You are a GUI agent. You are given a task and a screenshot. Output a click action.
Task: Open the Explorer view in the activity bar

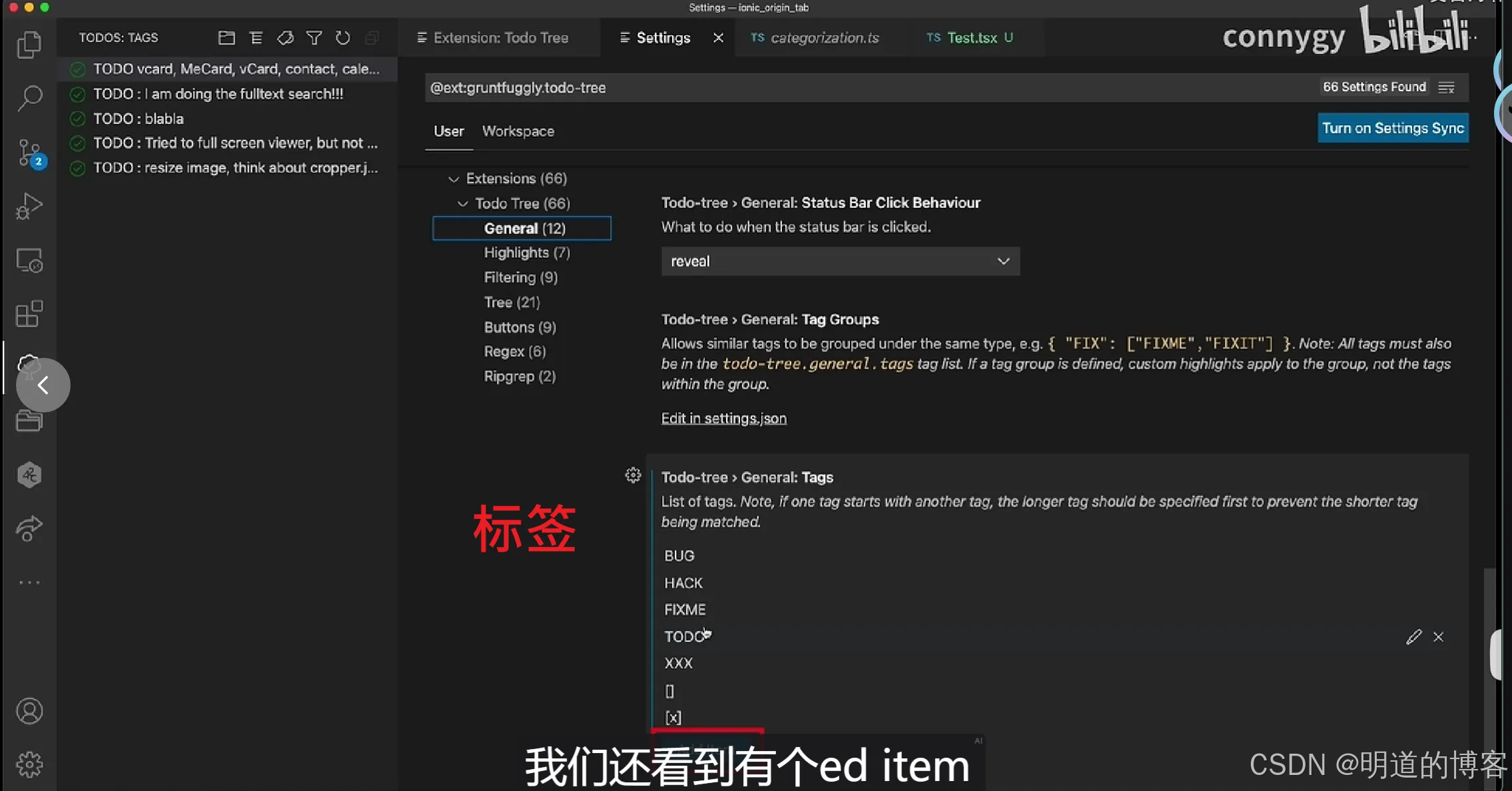(x=29, y=45)
